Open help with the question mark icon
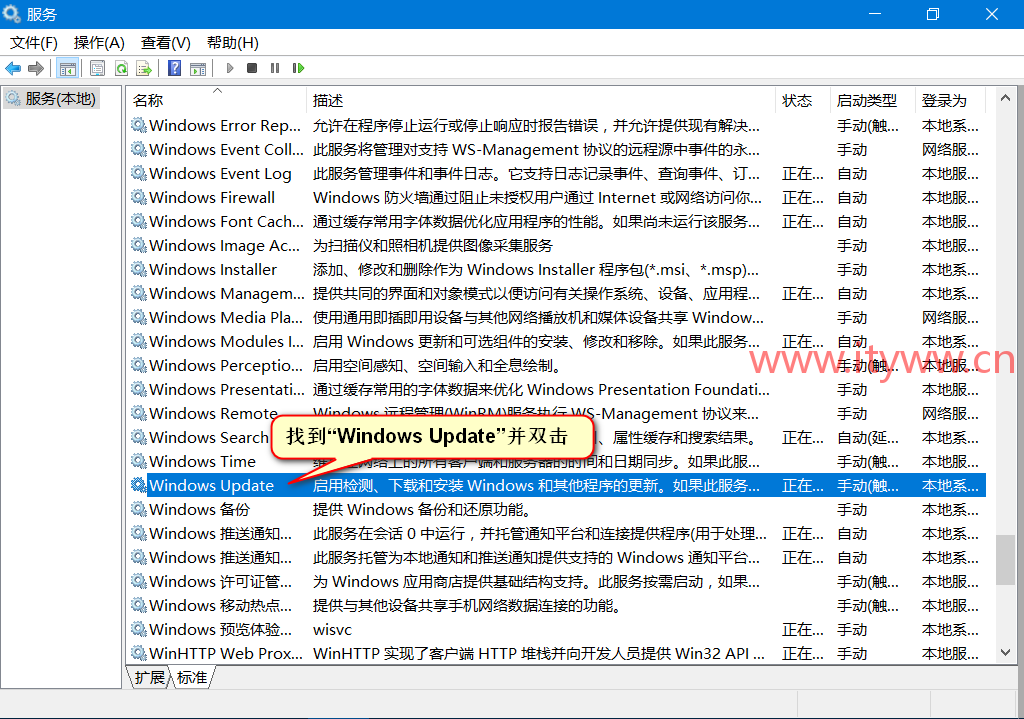The width and height of the screenshot is (1024, 719). pos(174,68)
